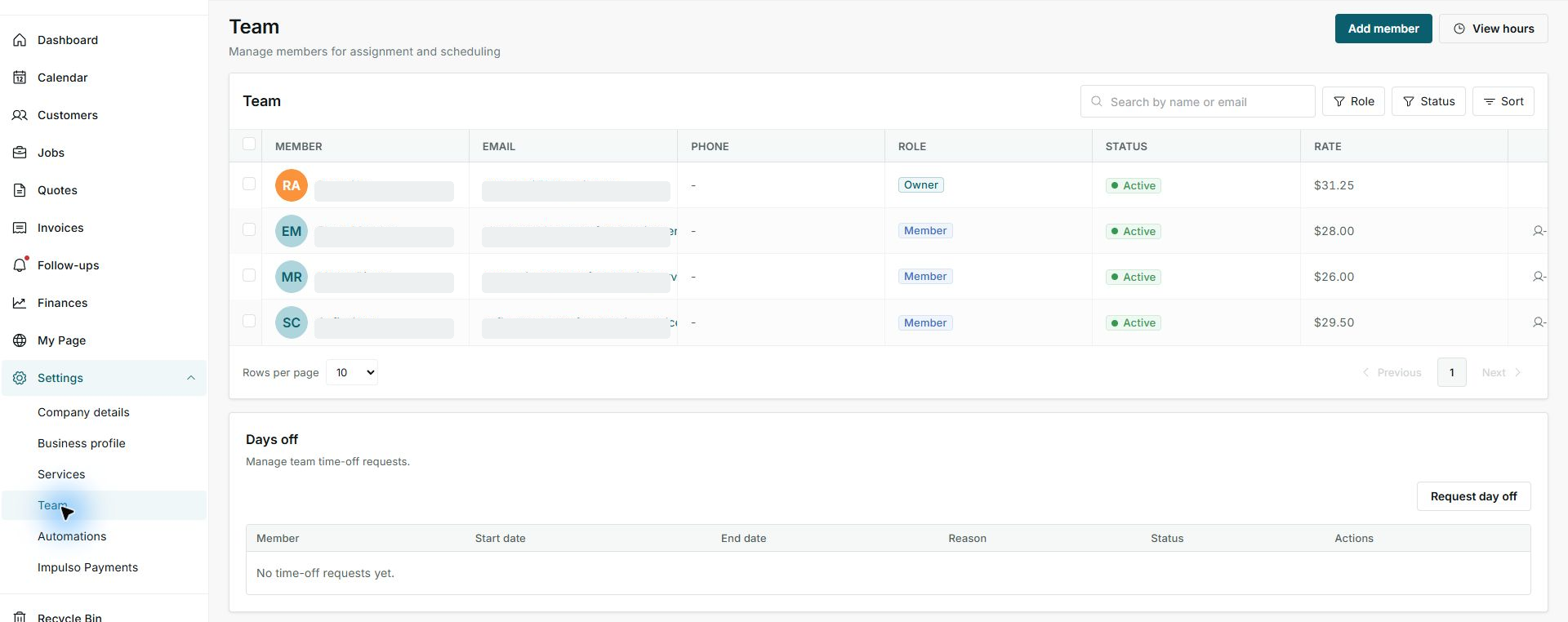Click the Jobs briefcase icon
The height and width of the screenshot is (622, 1568).
pos(20,153)
